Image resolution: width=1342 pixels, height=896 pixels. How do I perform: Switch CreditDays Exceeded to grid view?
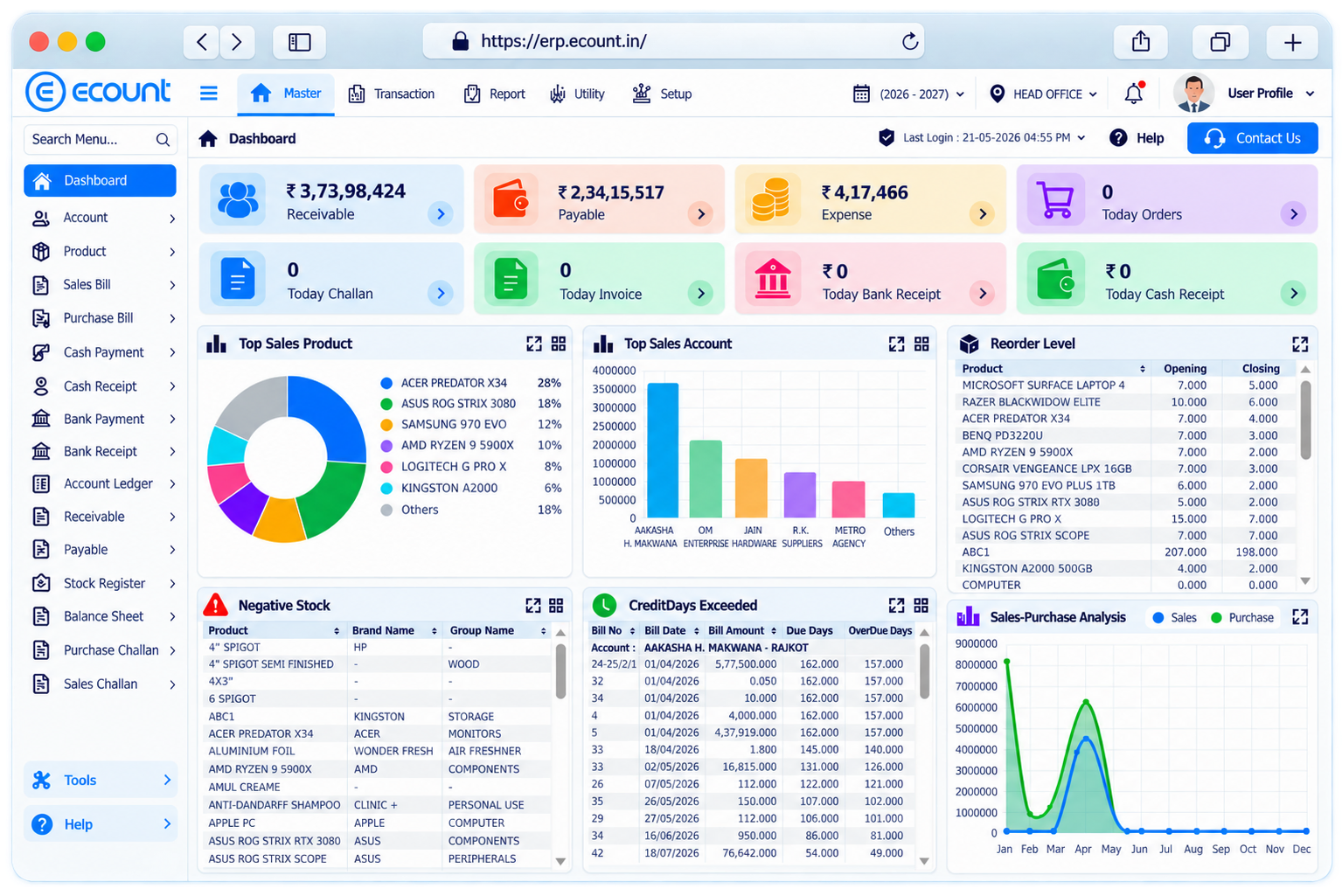pos(921,605)
